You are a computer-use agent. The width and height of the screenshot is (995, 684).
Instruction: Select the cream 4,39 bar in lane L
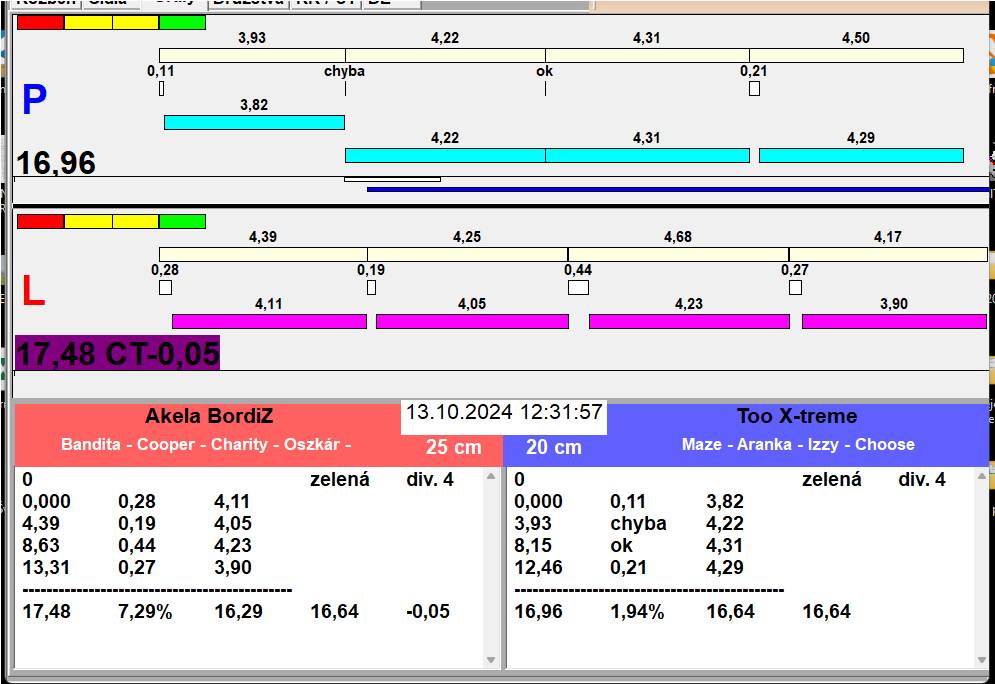pos(263,254)
